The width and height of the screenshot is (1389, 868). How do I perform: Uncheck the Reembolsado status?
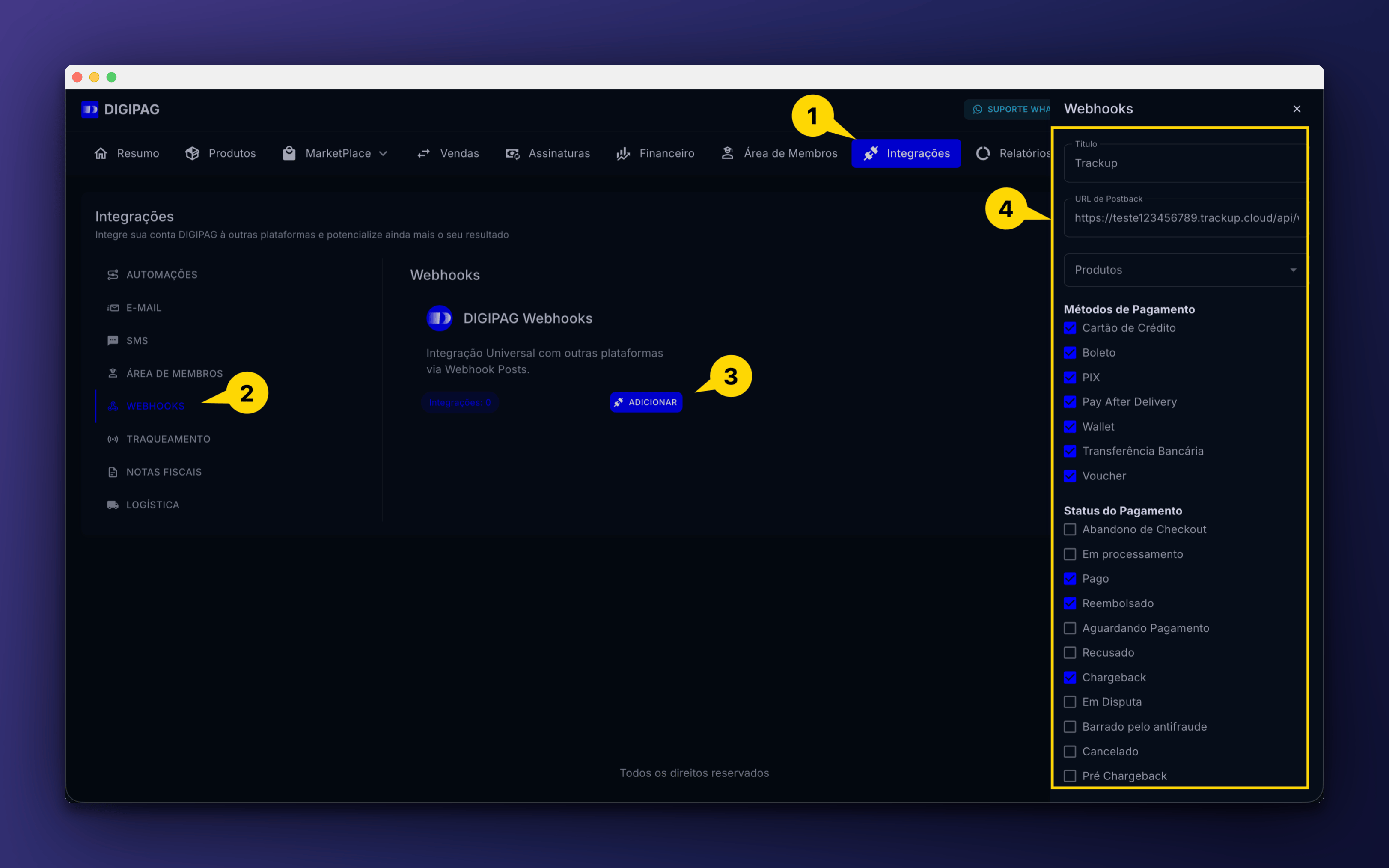1070,603
